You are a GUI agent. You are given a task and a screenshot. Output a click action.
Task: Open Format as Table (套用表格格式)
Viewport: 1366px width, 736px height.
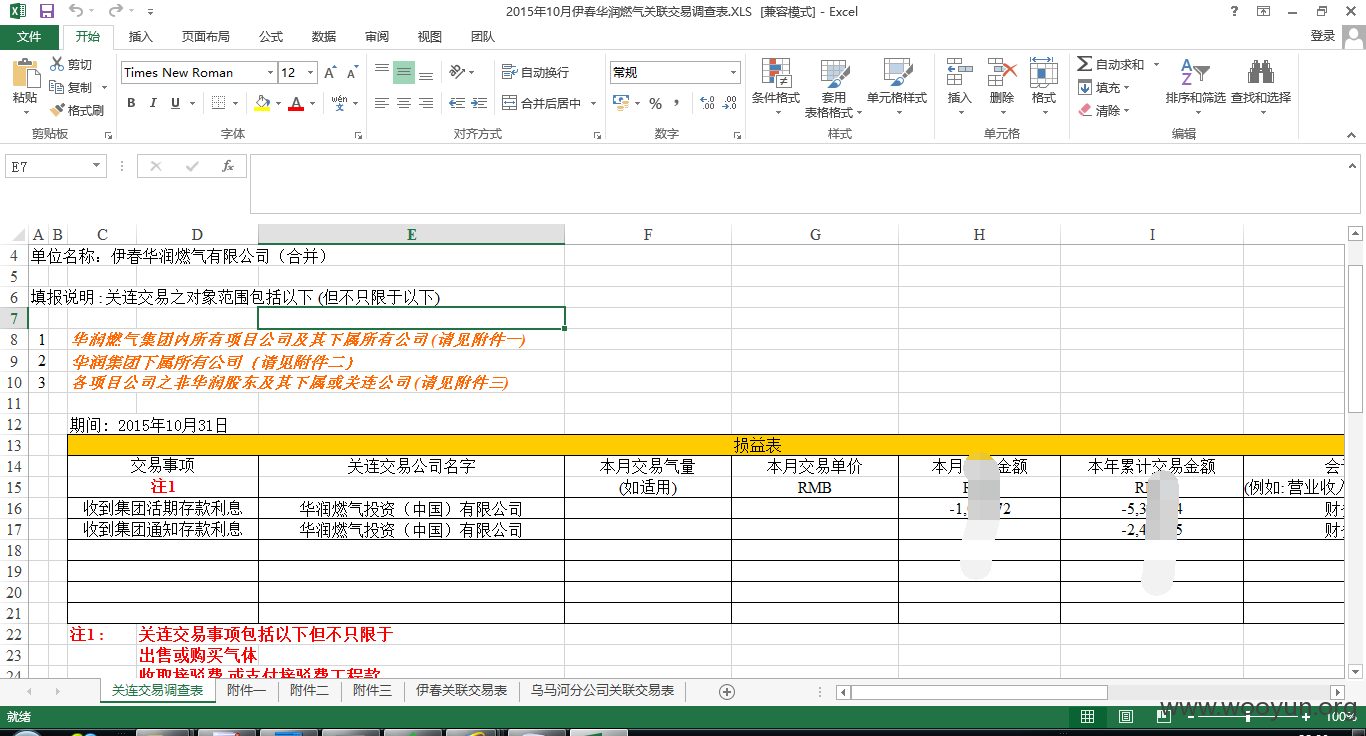pyautogui.click(x=834, y=88)
